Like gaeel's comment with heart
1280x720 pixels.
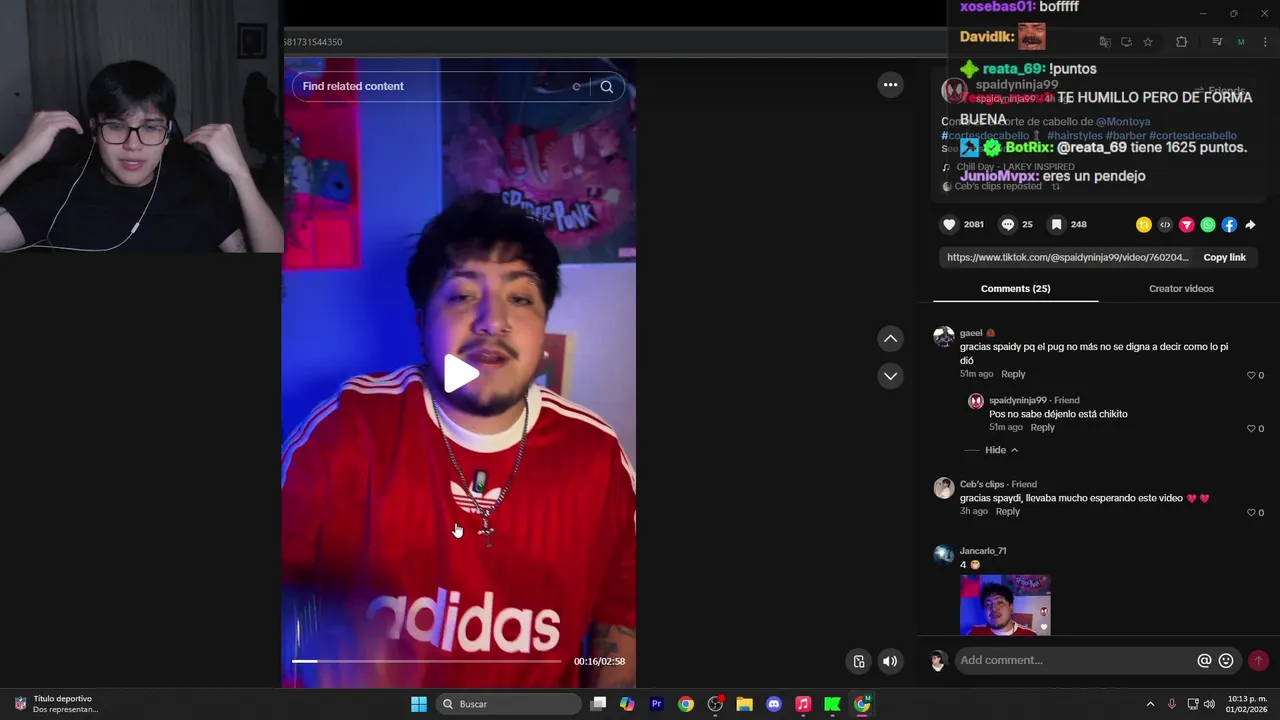coord(1250,375)
